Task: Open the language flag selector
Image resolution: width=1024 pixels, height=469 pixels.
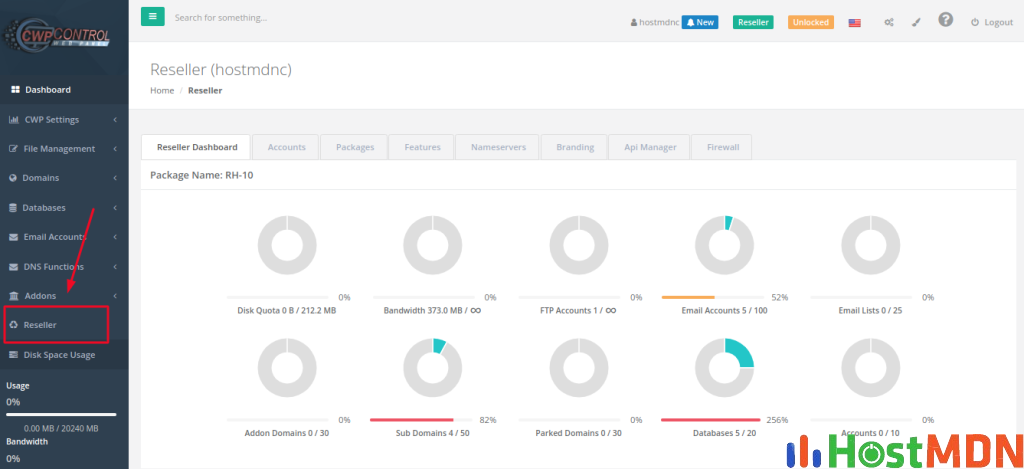Action: pyautogui.click(x=855, y=22)
